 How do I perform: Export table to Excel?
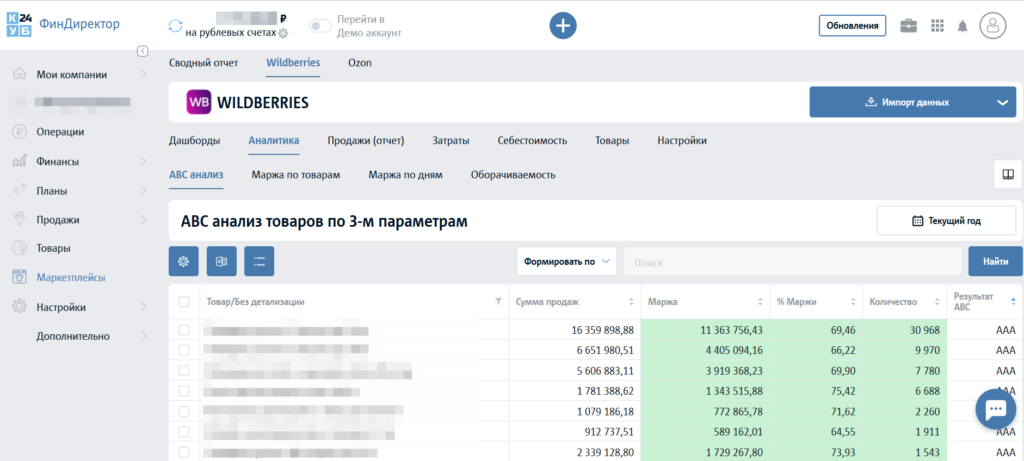point(221,261)
